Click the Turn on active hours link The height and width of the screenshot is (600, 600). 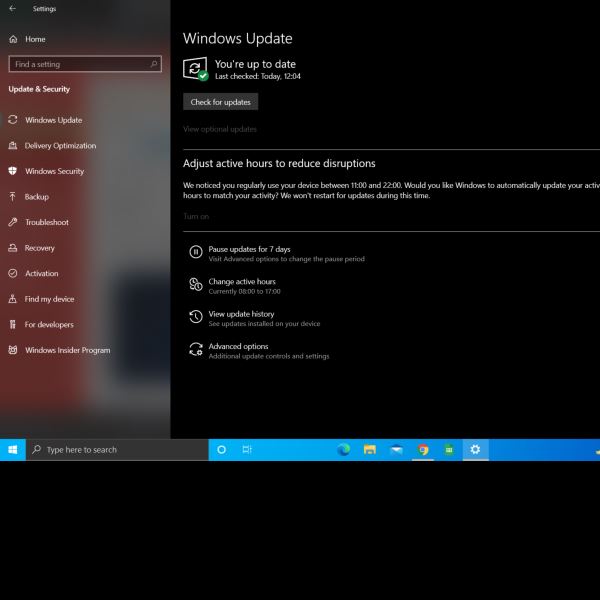pos(196,216)
